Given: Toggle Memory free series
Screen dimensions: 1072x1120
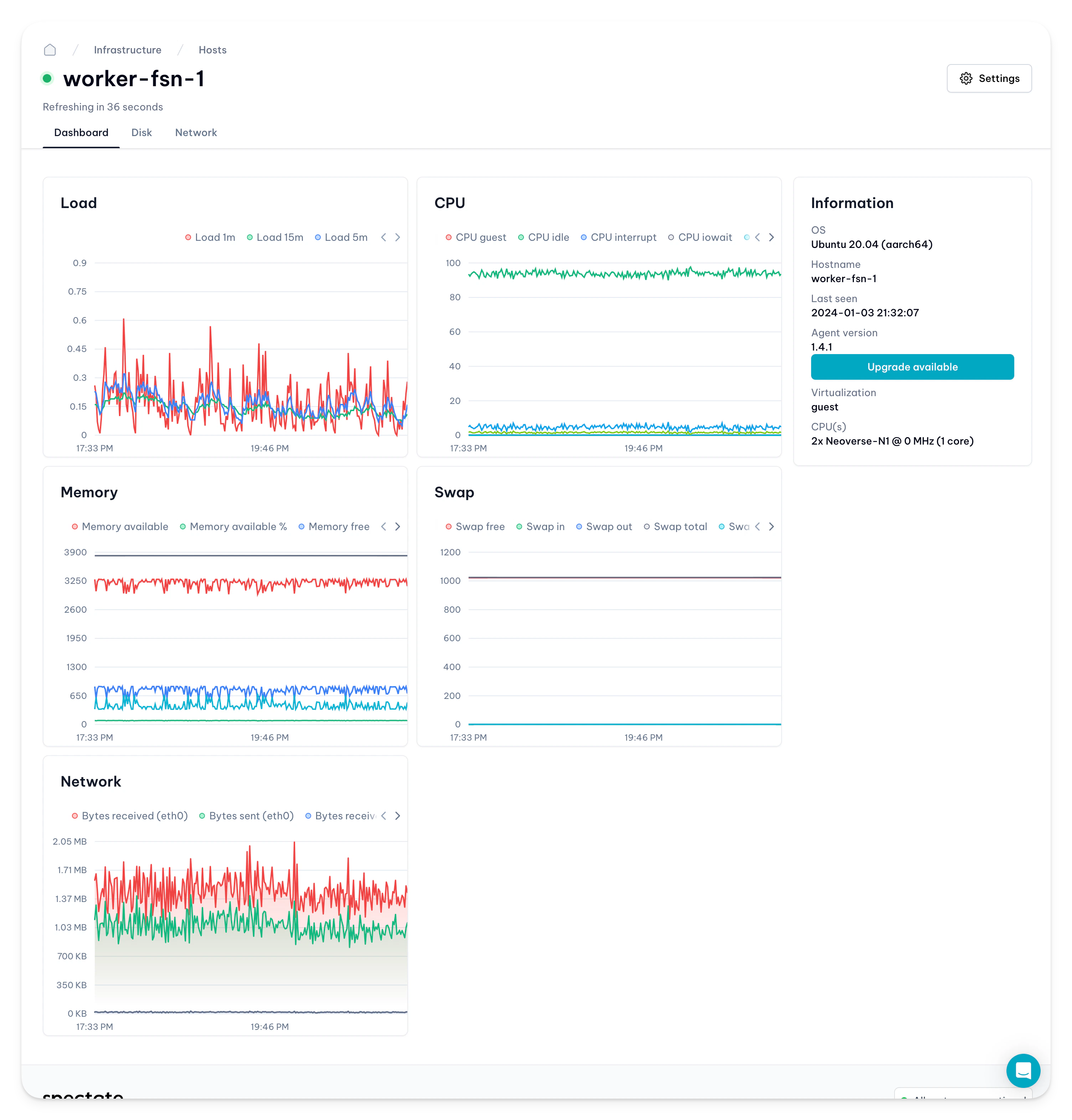Looking at the screenshot, I should (x=334, y=527).
